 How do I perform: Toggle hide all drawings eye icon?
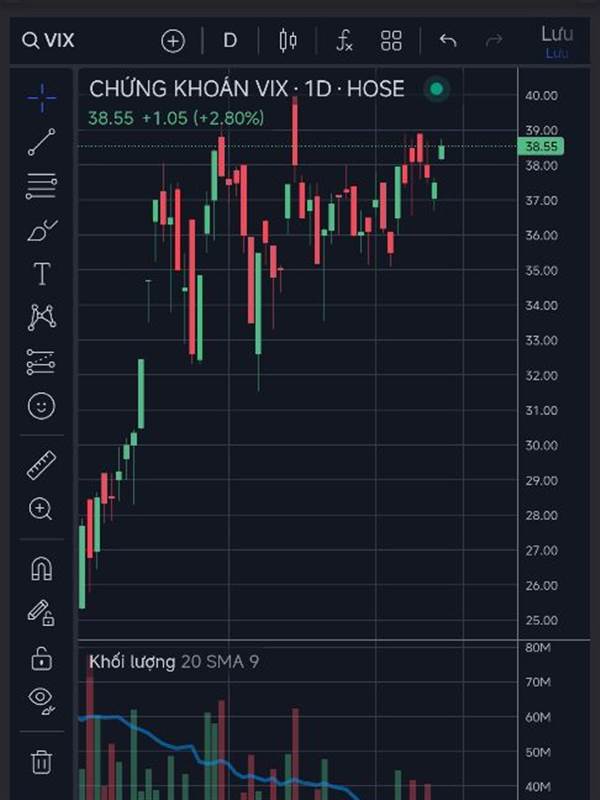pos(42,700)
